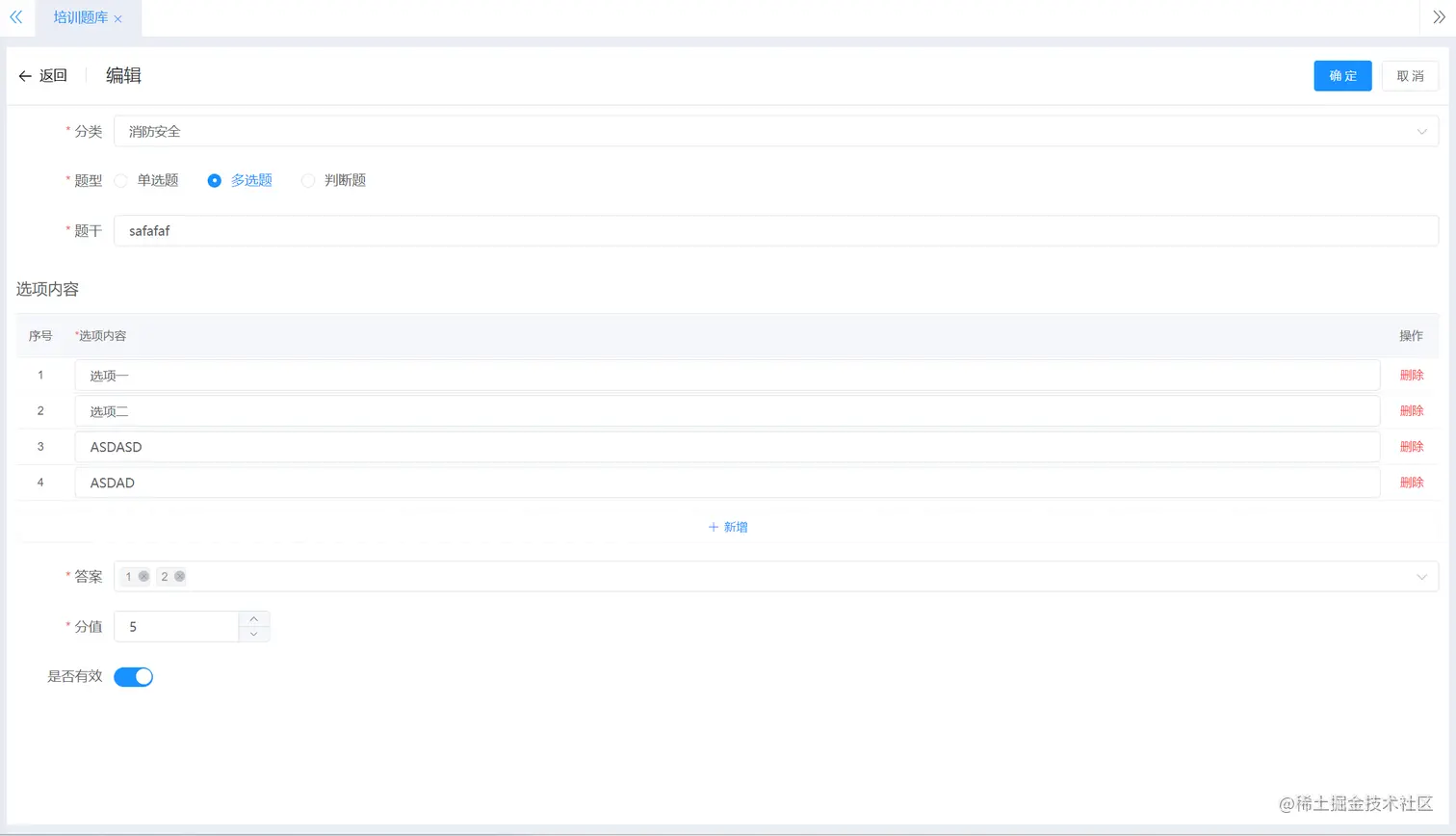Disable the 是否有效 toggle switch
The image size is (1456, 836).
(x=133, y=676)
